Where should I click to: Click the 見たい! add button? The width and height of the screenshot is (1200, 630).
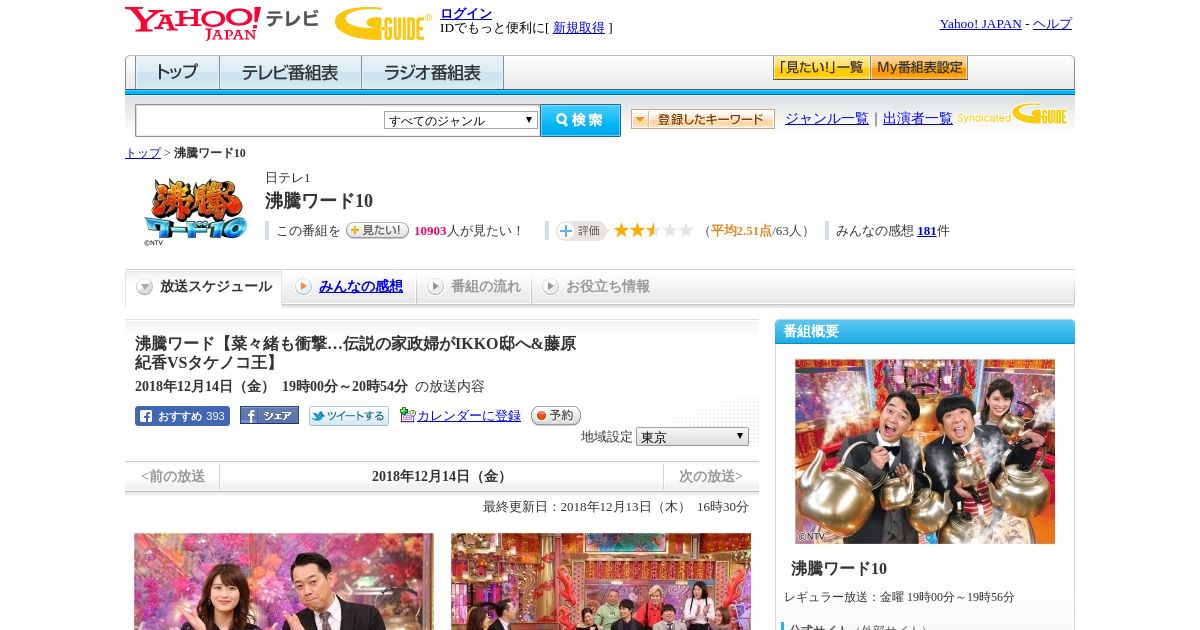point(377,230)
